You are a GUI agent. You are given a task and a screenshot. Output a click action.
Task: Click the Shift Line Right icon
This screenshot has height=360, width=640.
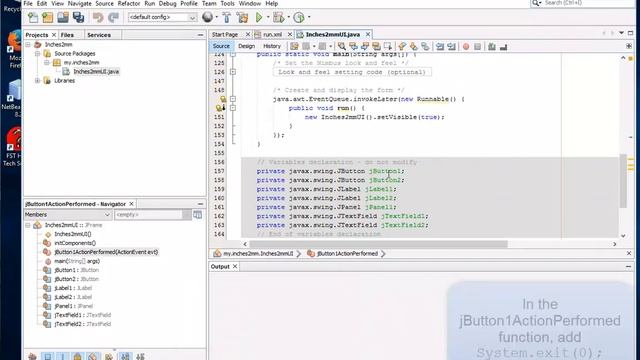tap(451, 47)
